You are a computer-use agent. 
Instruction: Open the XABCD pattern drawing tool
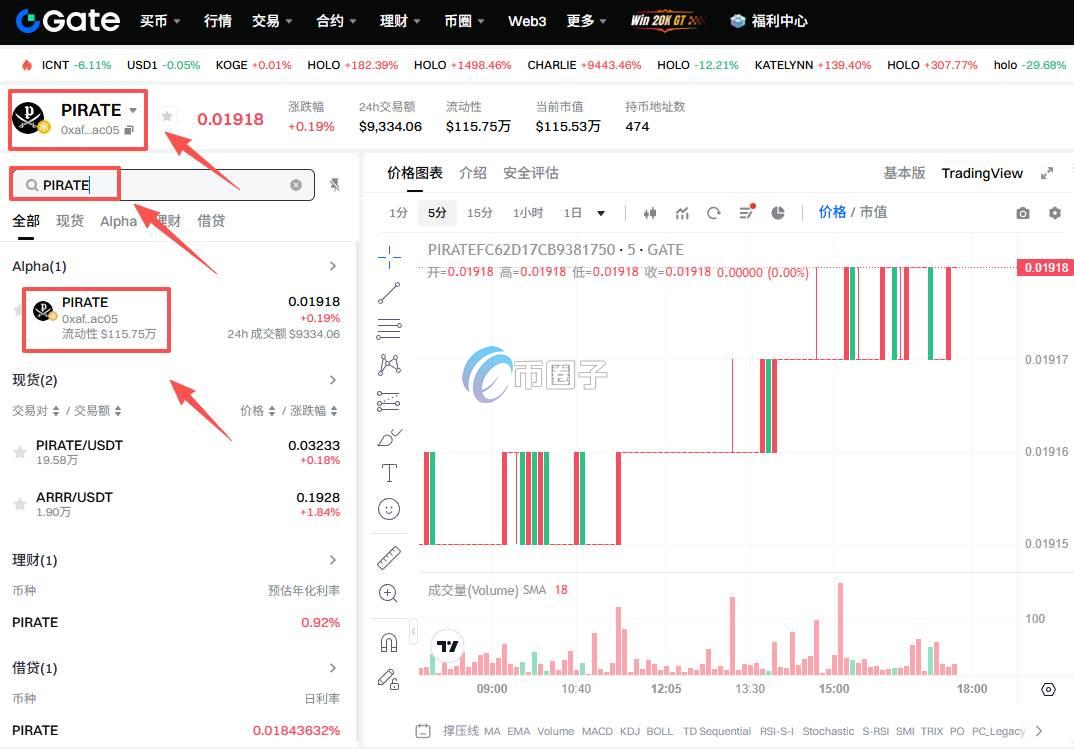point(389,365)
